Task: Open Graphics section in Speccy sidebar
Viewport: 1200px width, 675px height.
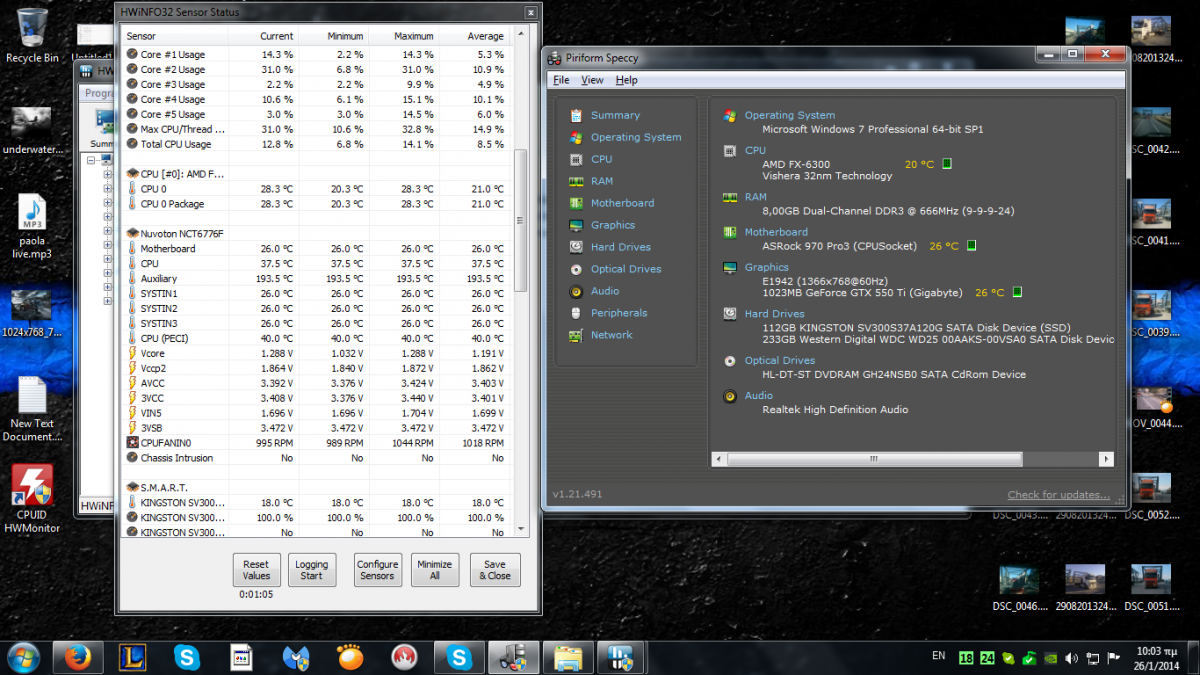Action: point(612,225)
